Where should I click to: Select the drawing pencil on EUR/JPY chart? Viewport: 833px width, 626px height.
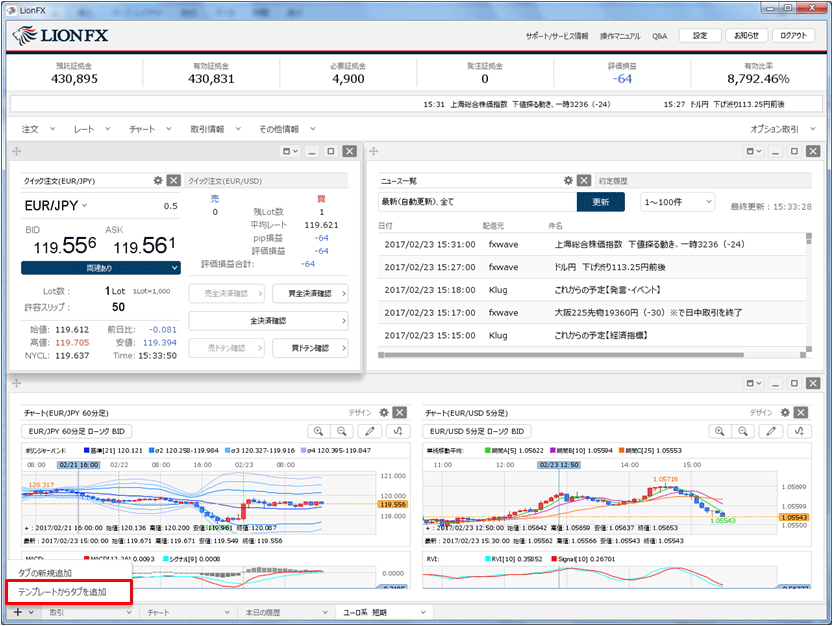pos(370,432)
